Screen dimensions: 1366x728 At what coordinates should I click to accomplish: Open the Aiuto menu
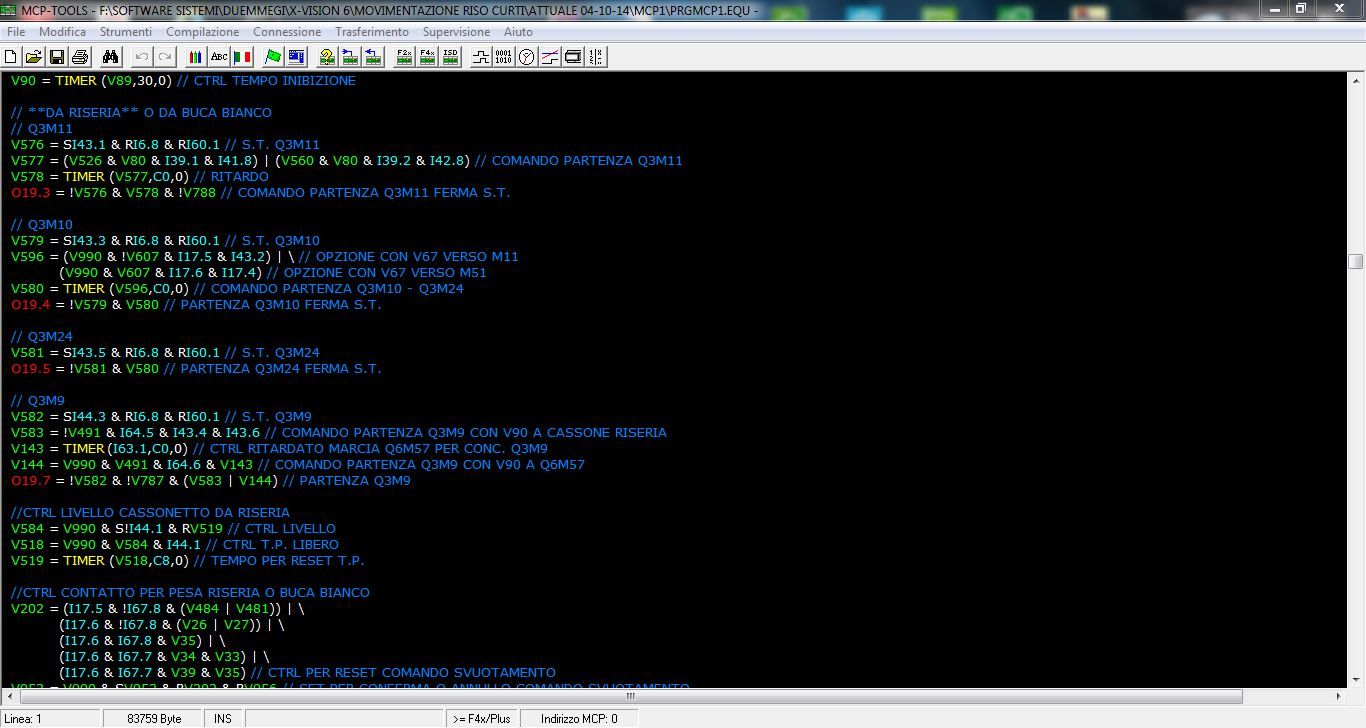(x=518, y=32)
